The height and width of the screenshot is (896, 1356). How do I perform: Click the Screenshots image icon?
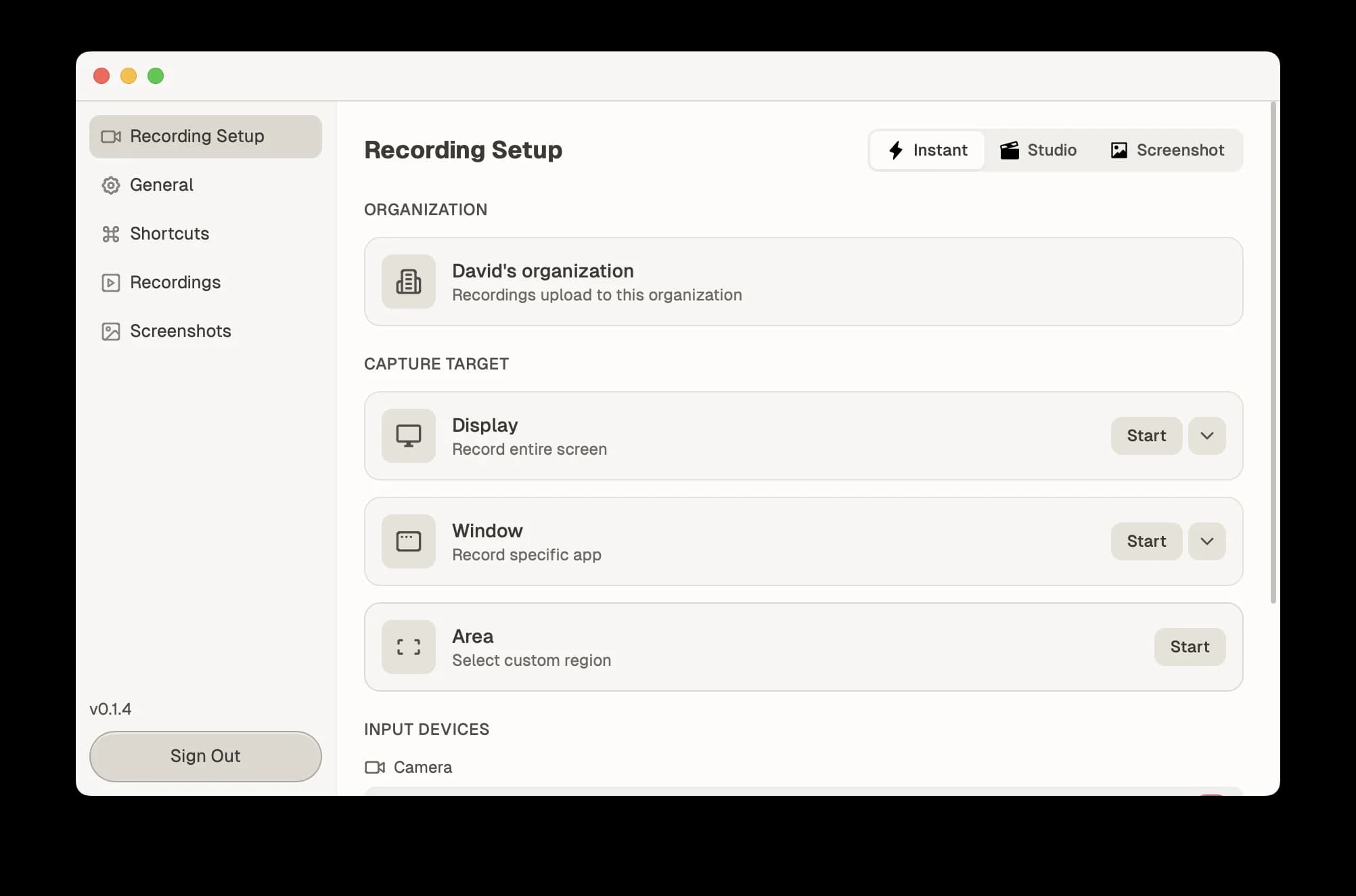pyautogui.click(x=110, y=331)
